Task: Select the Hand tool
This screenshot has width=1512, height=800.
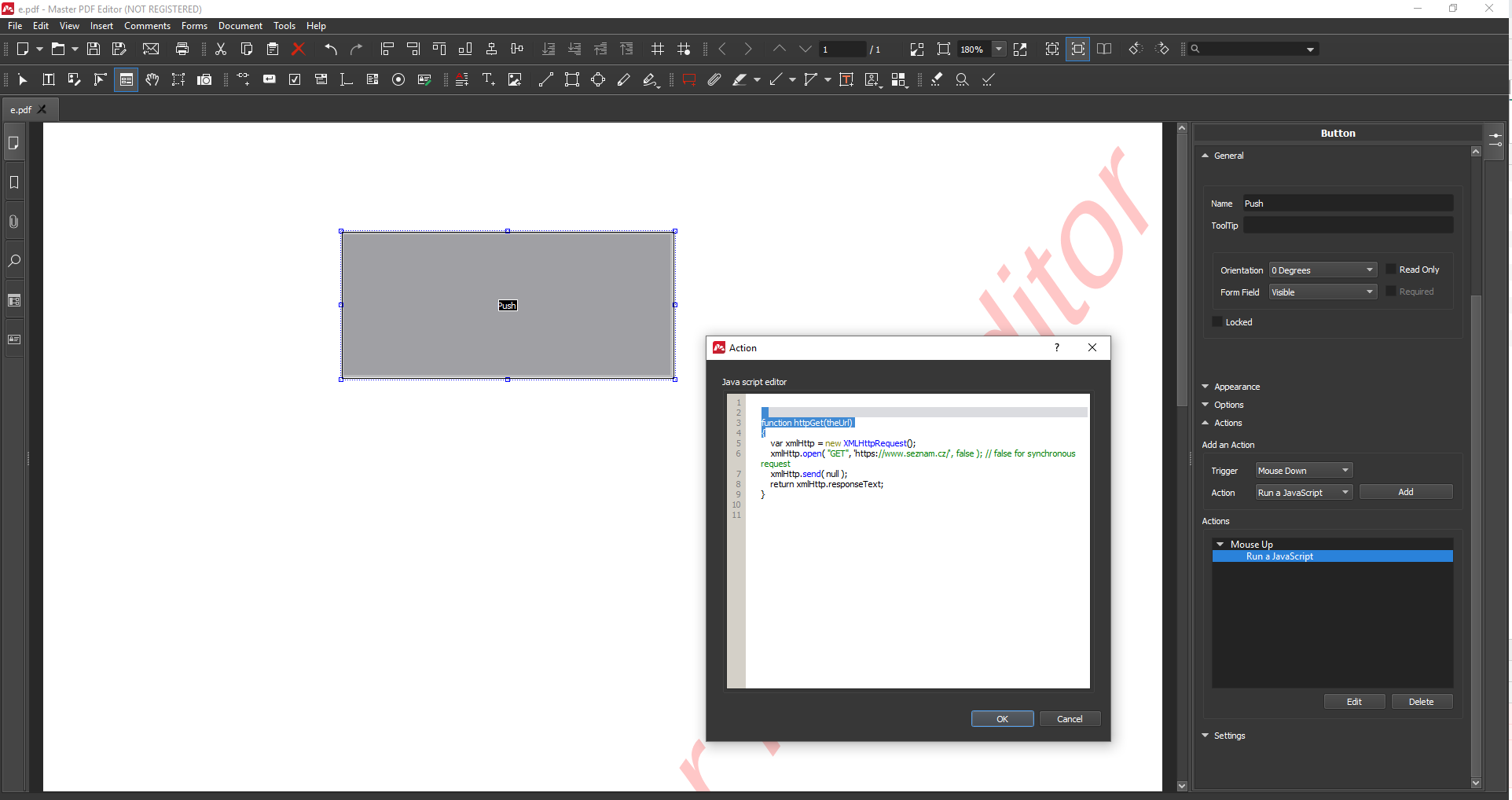Action: tap(152, 79)
